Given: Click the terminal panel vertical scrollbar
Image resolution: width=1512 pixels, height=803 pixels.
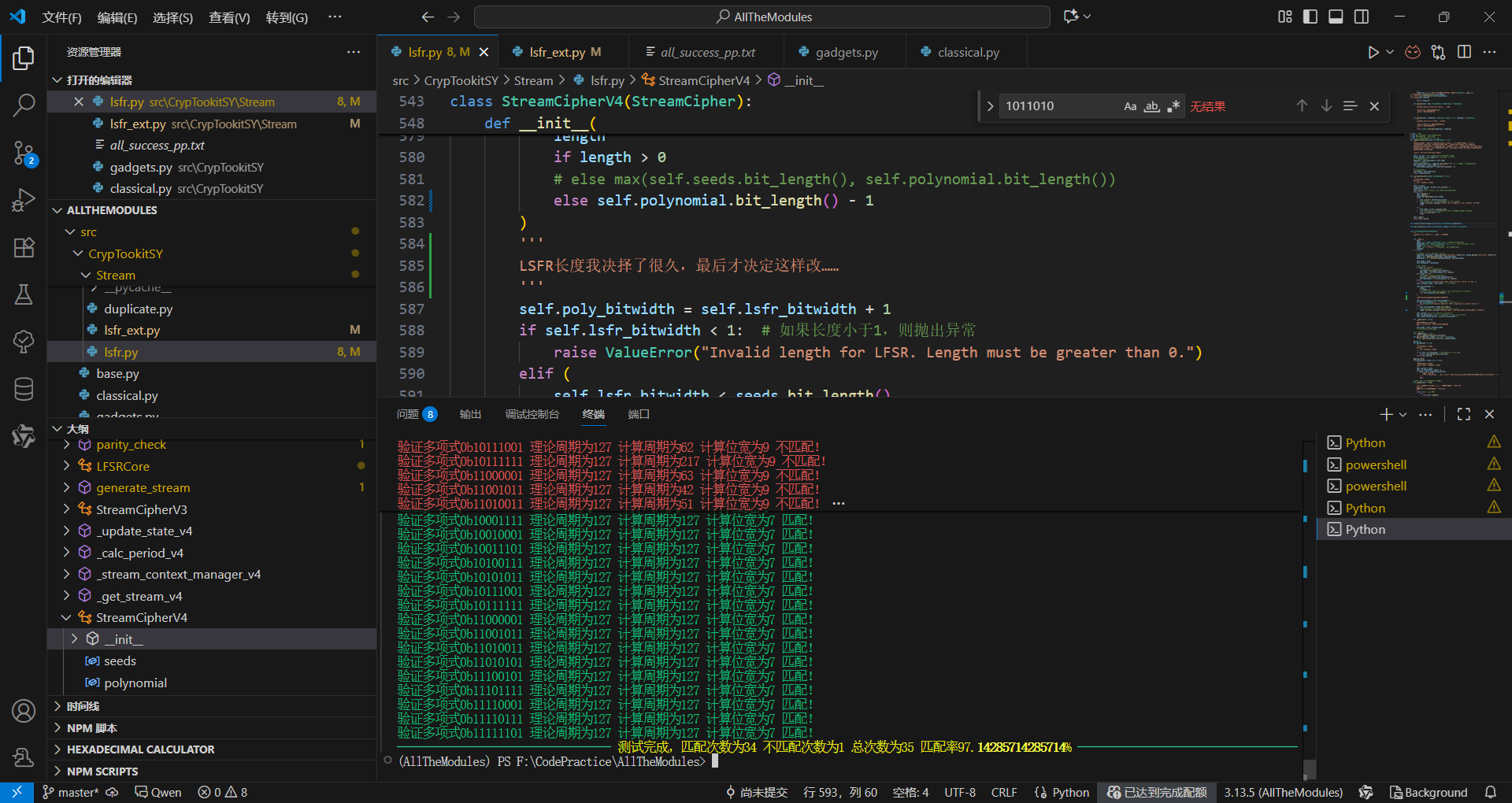Looking at the screenshot, I should pos(1309,768).
